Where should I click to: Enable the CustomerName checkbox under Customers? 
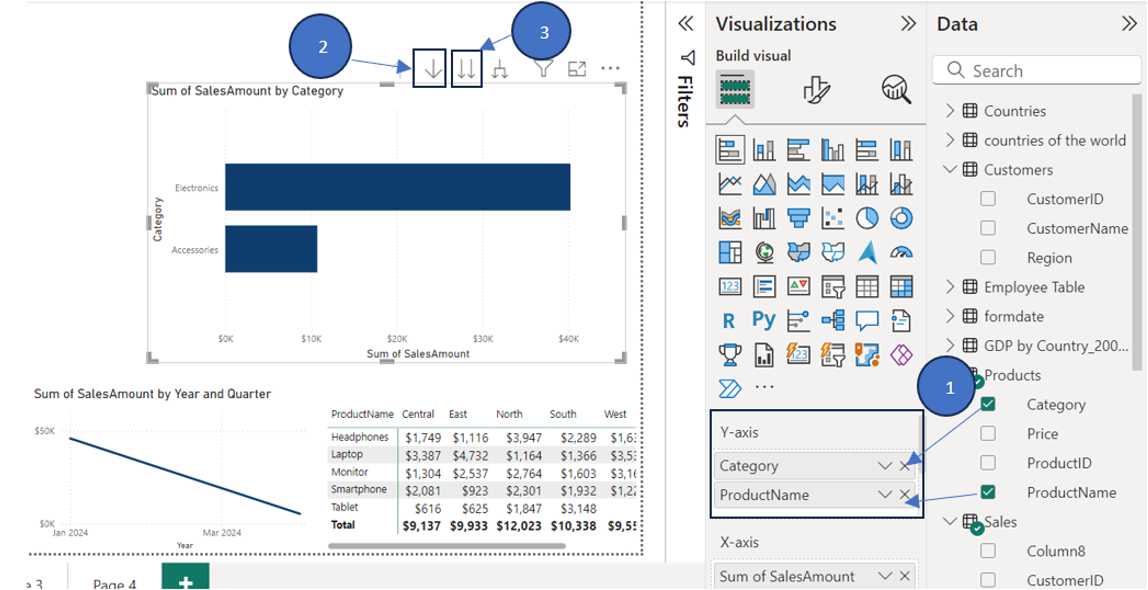987,229
